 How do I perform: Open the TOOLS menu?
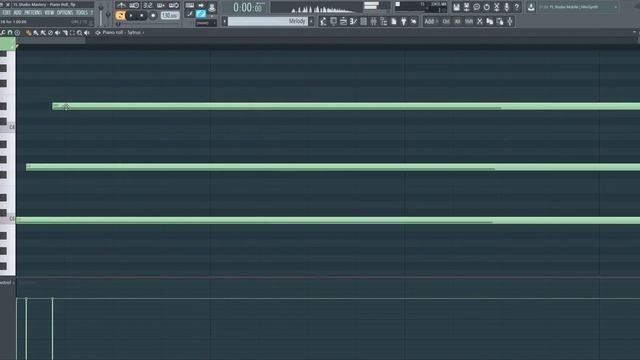pyautogui.click(x=82, y=13)
